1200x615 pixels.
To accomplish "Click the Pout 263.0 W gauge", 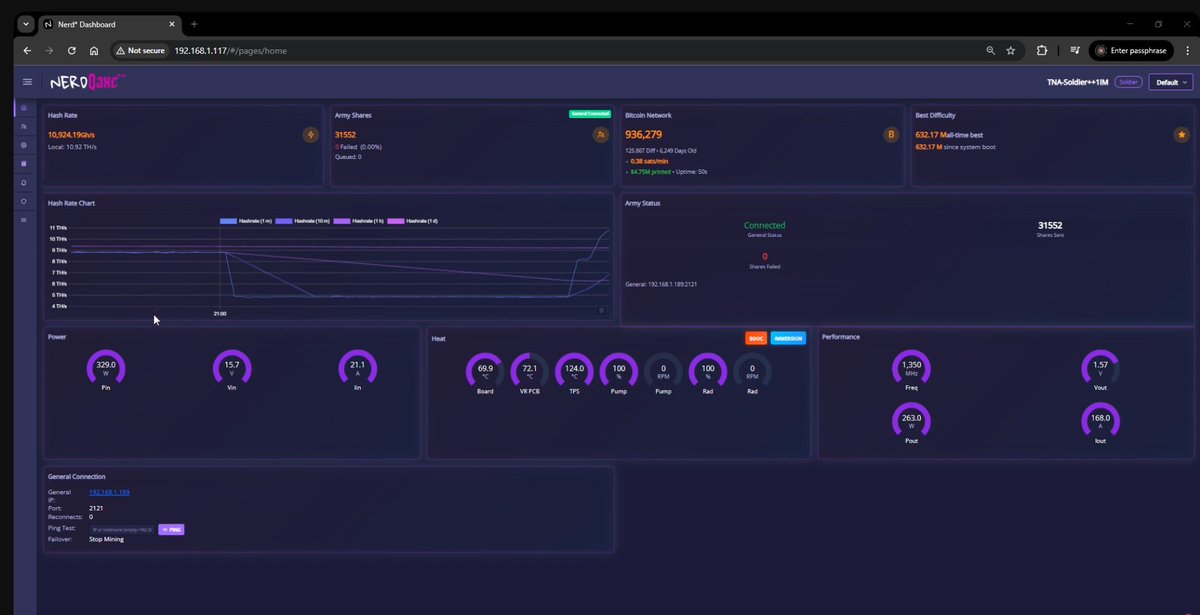I will coord(911,422).
